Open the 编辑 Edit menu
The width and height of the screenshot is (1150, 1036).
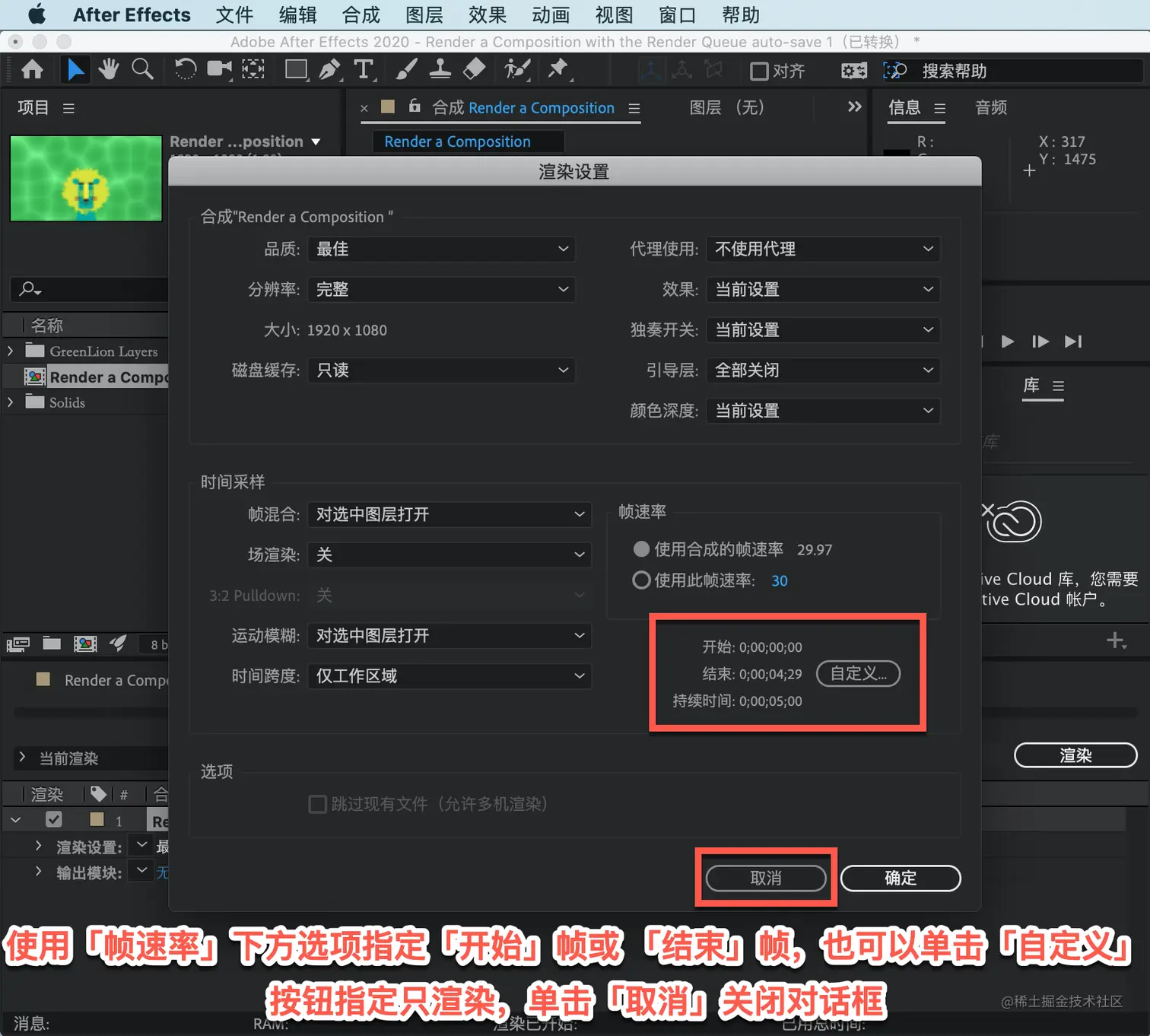(x=297, y=15)
